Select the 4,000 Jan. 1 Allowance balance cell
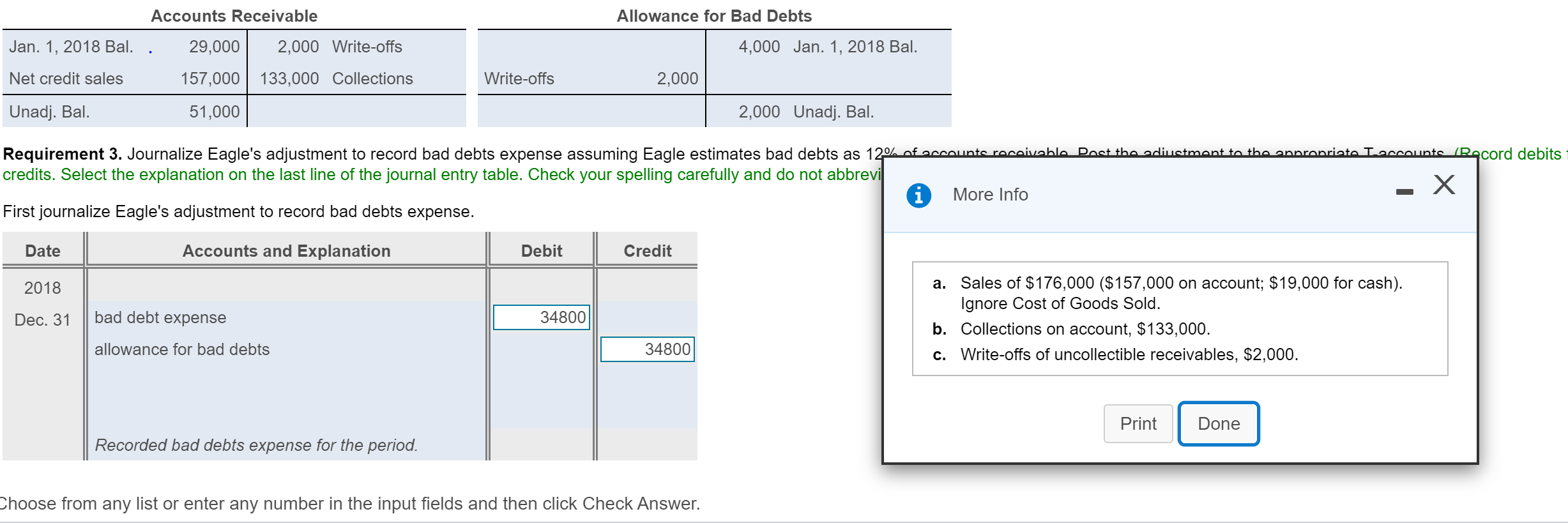 click(824, 46)
